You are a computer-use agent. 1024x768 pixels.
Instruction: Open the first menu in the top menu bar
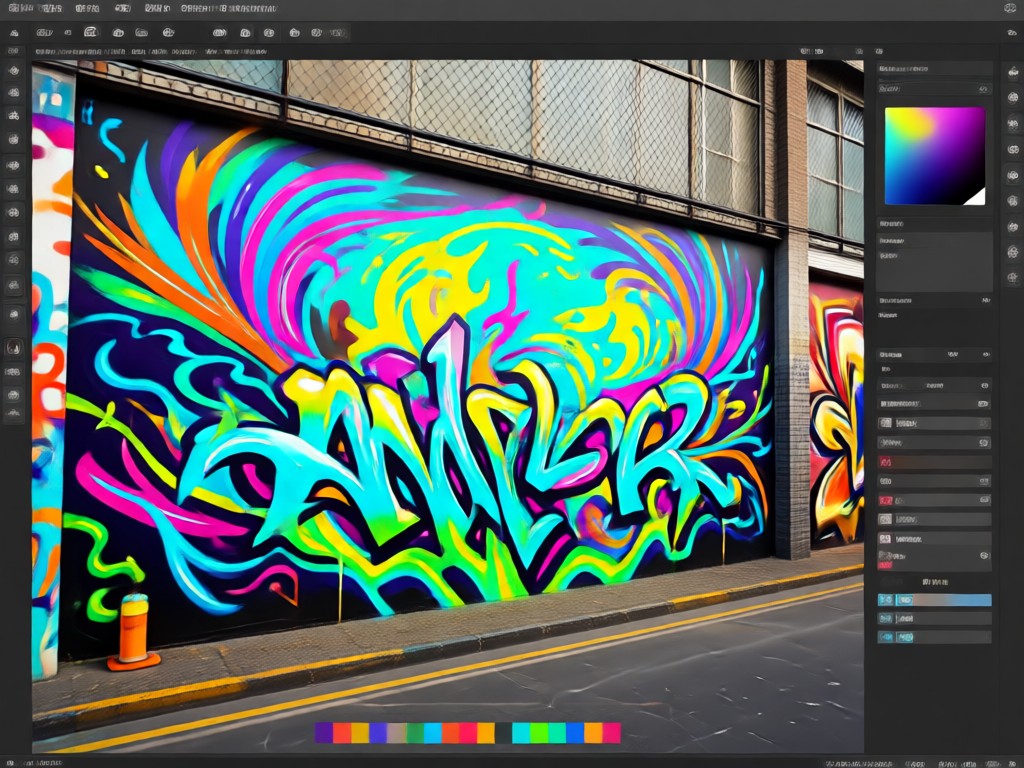22,8
